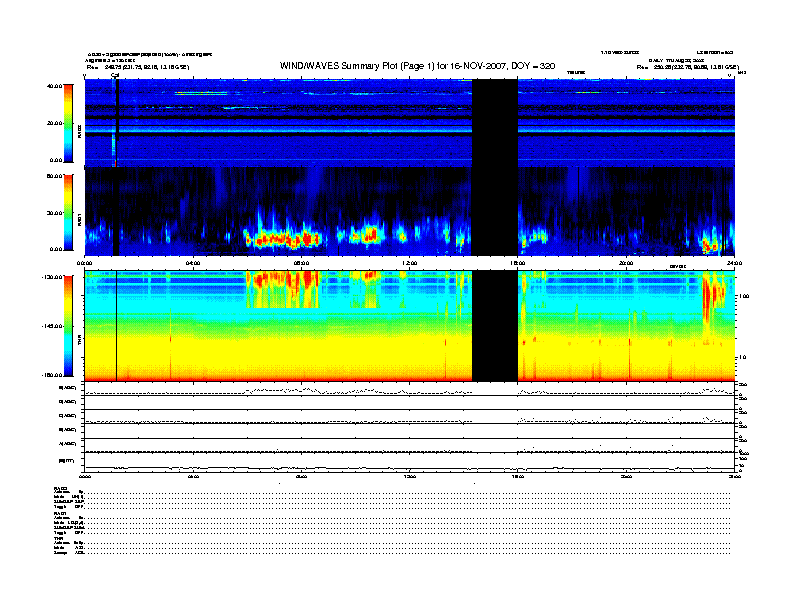792x612 pixels.
Task: Click the 12:00 tick label below RAD1 panel
Action: click(410, 263)
